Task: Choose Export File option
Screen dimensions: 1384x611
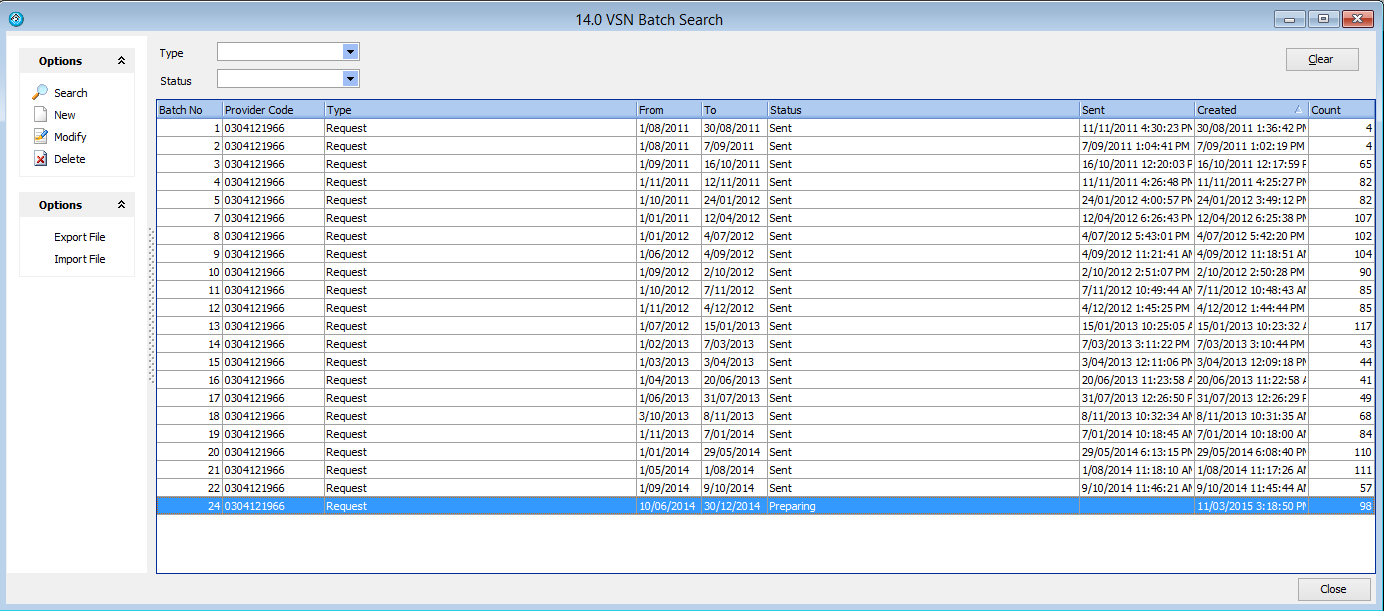Action: (x=79, y=237)
